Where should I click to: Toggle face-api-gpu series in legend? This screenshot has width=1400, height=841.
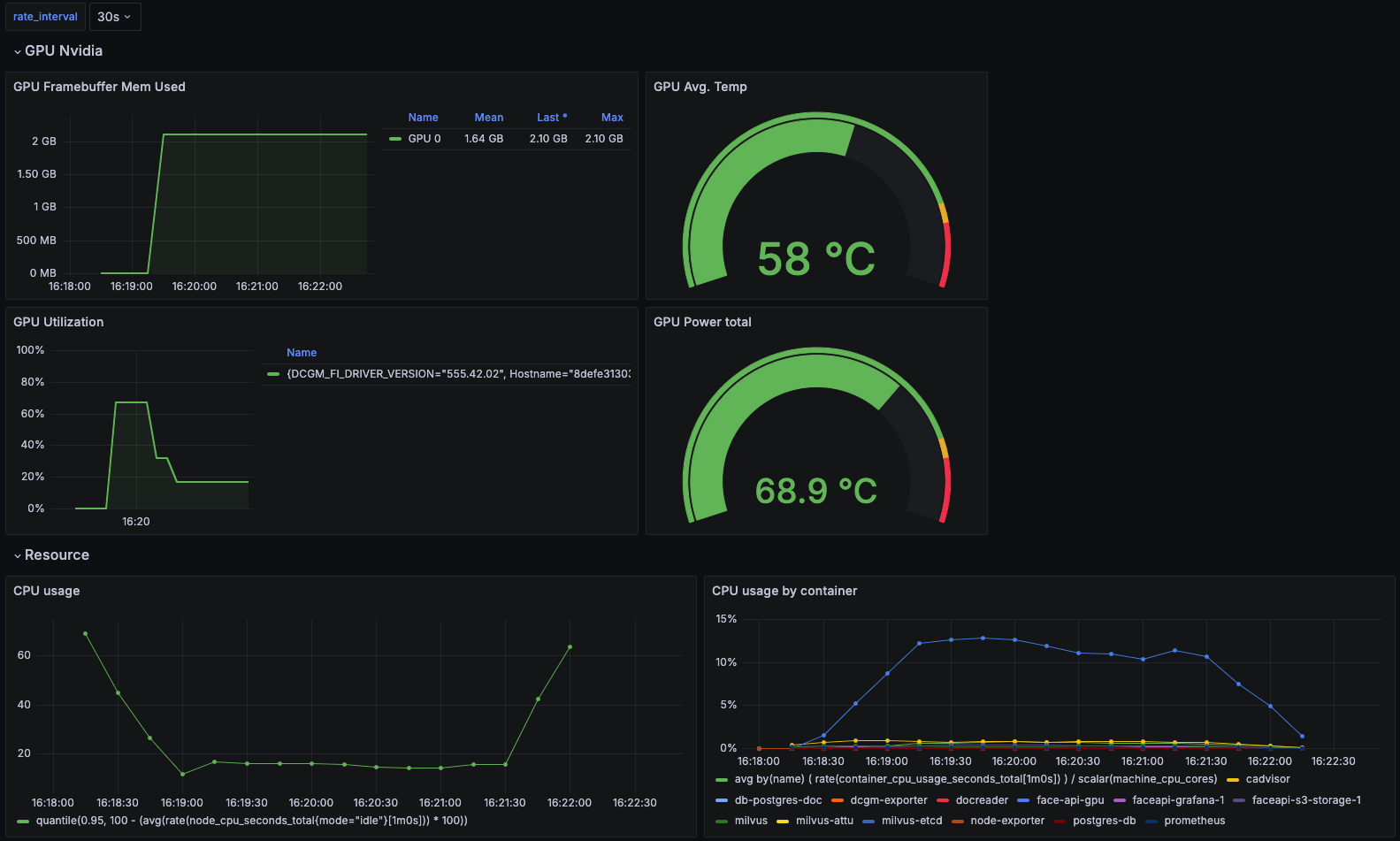pyautogui.click(x=1070, y=800)
